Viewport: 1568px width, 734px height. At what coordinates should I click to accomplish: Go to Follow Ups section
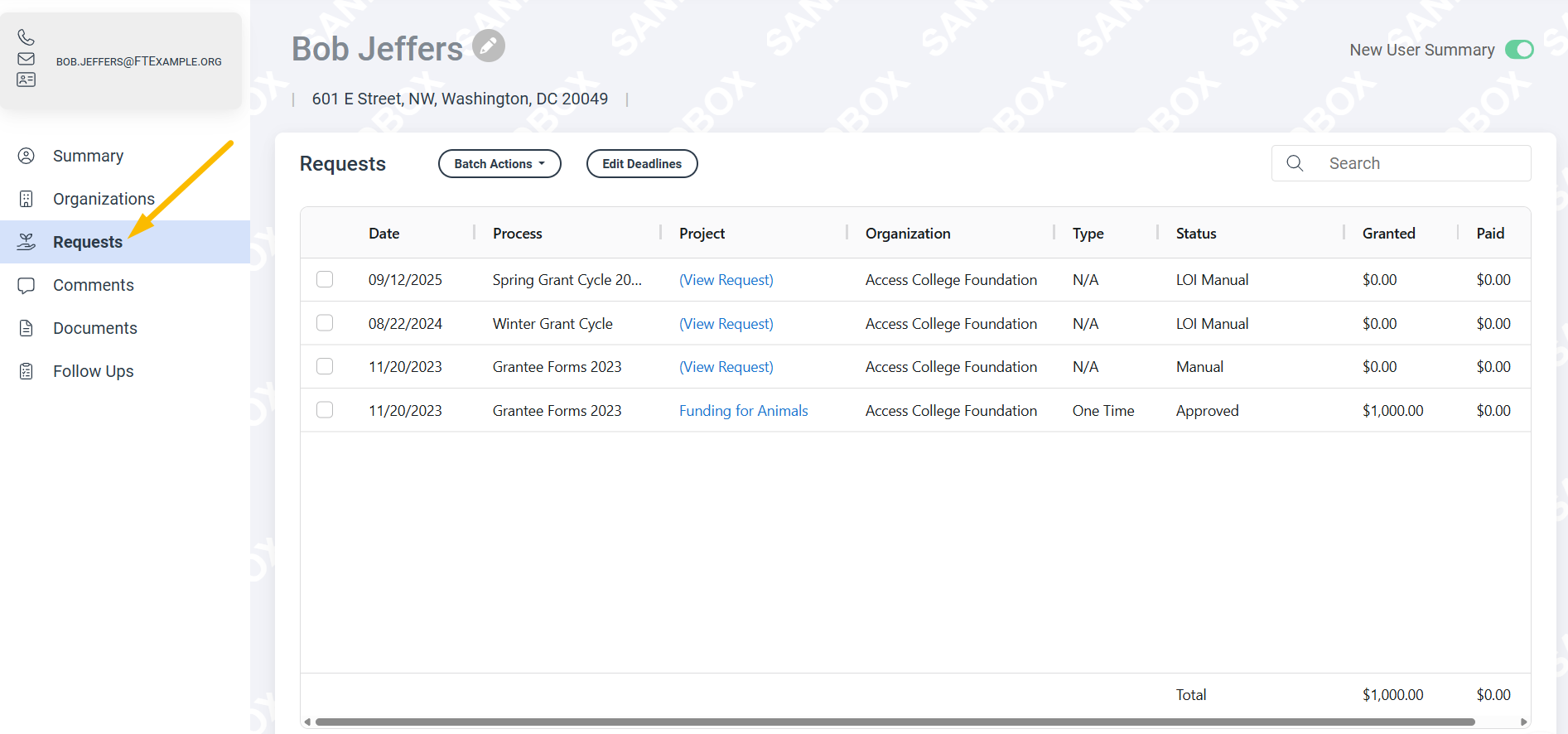click(94, 371)
